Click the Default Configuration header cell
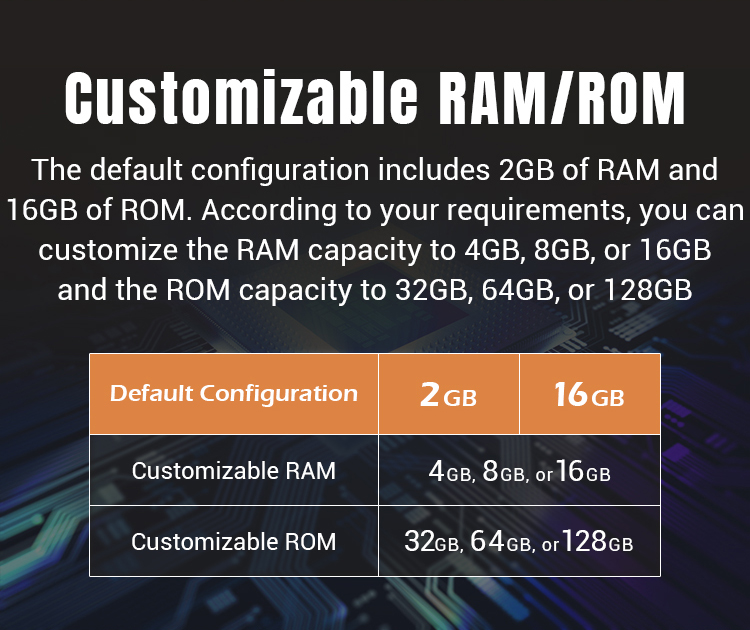The image size is (750, 630). tap(234, 394)
